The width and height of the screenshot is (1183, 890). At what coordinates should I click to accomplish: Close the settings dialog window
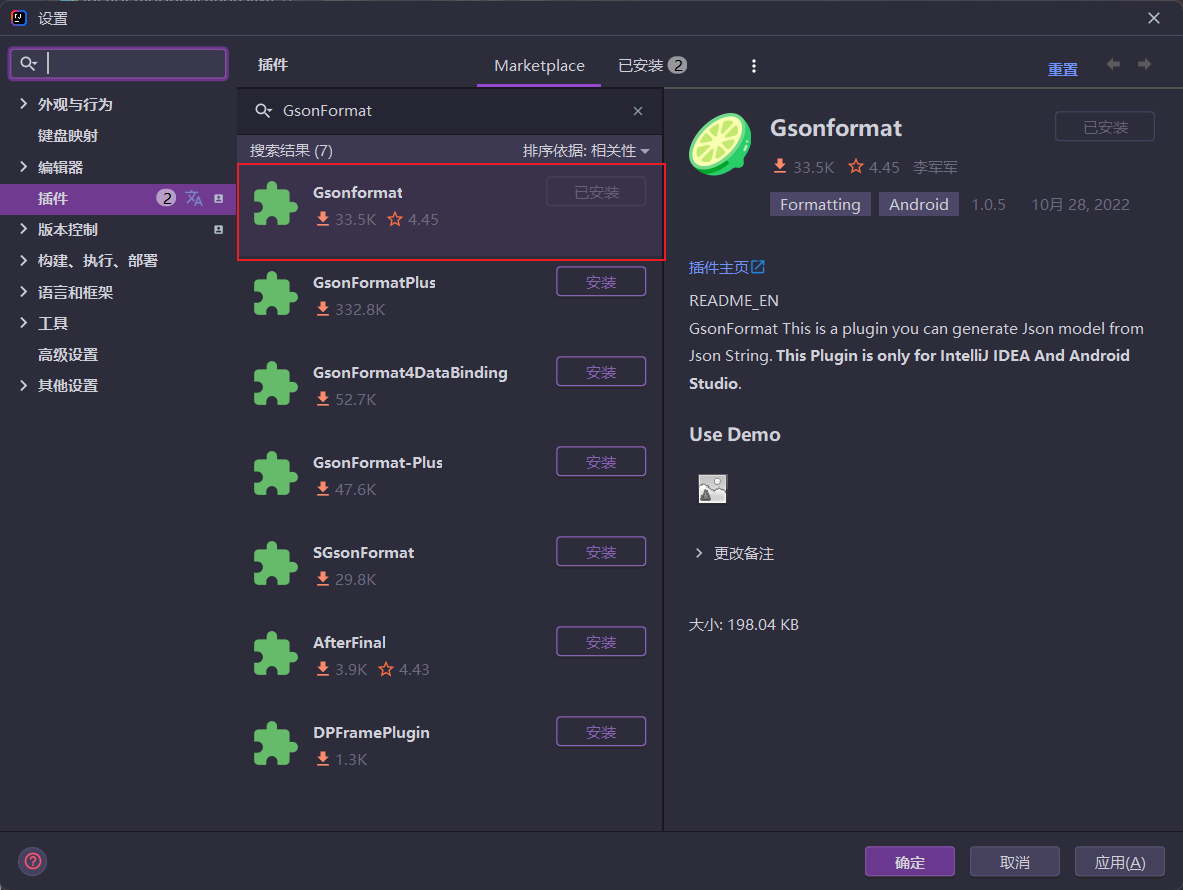click(1154, 18)
